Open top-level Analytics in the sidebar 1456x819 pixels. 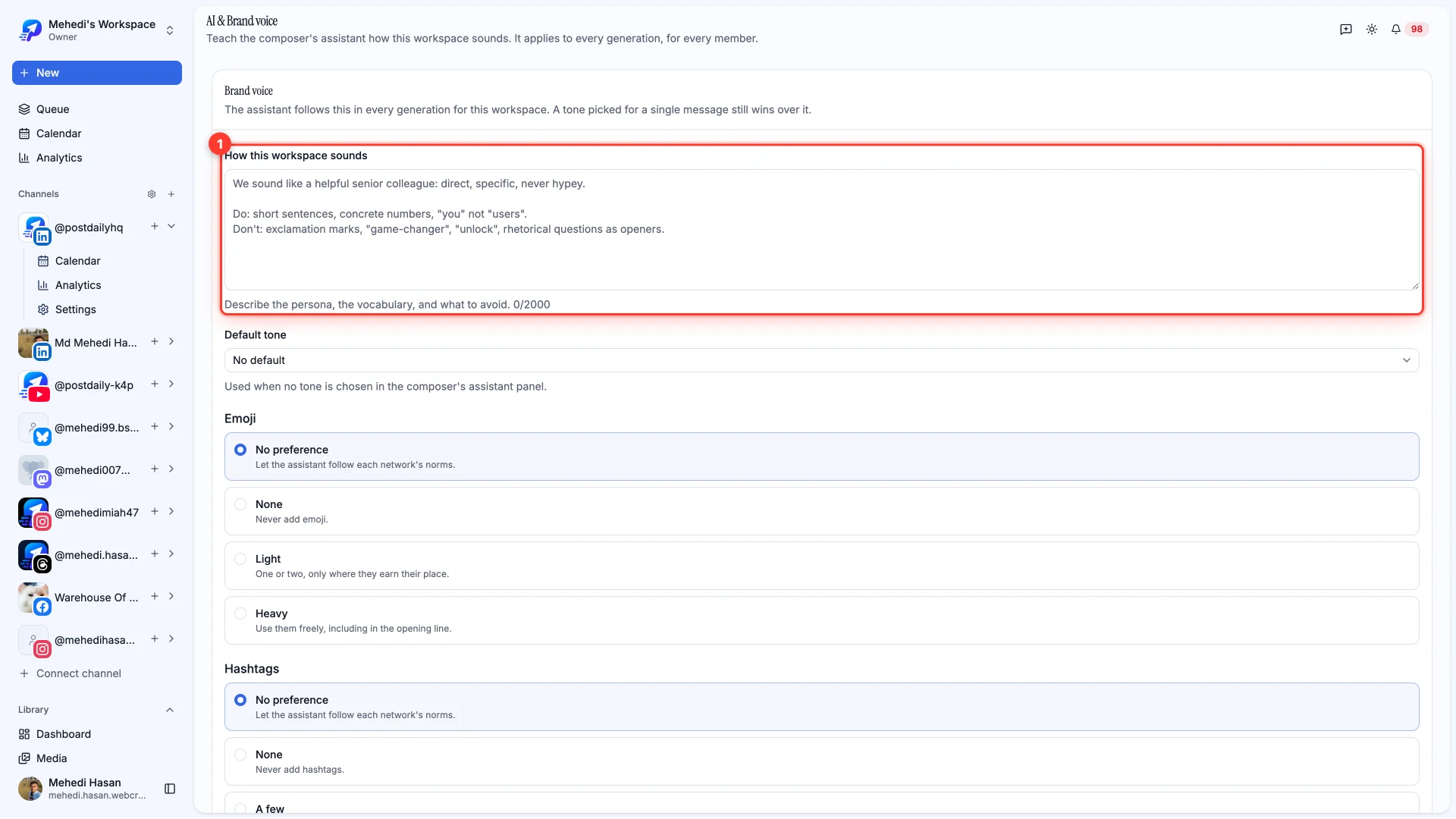97,158
